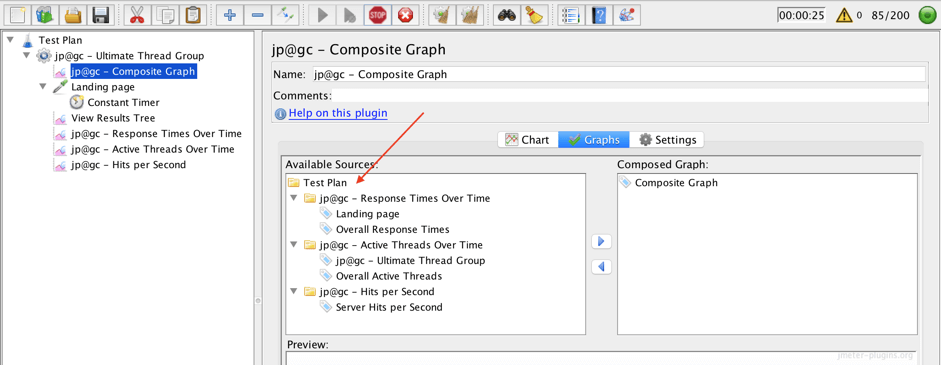Select Ultimate Thread Group source row
The width and height of the screenshot is (941, 365).
410,261
